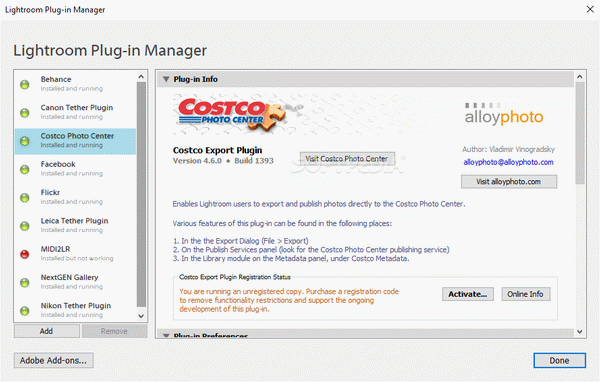Close the Lightroom Plug-in Manager window
This screenshot has height=382, width=600.
590,9
